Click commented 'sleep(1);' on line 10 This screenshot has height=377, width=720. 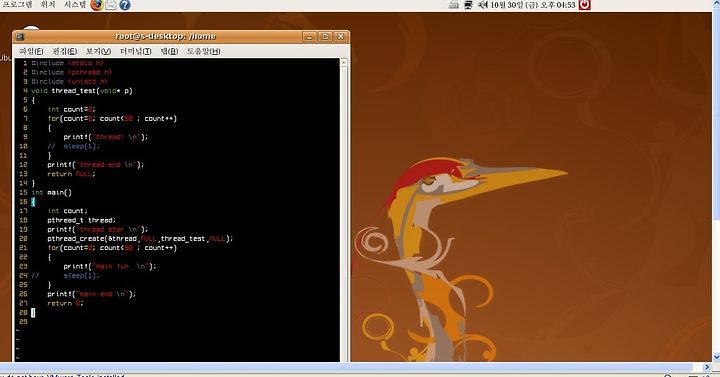[x=81, y=146]
